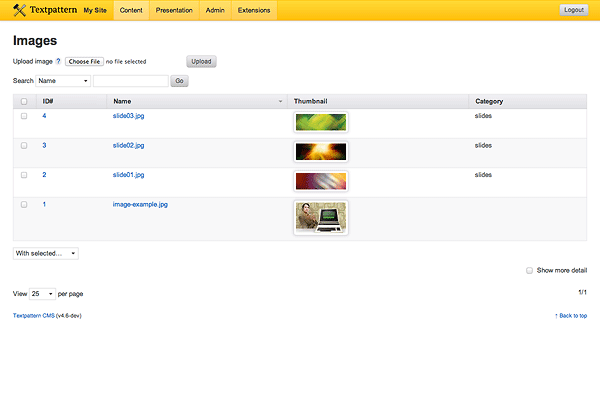The width and height of the screenshot is (600, 400).
Task: Check the box for slide03.jpg row
Action: coord(24,116)
